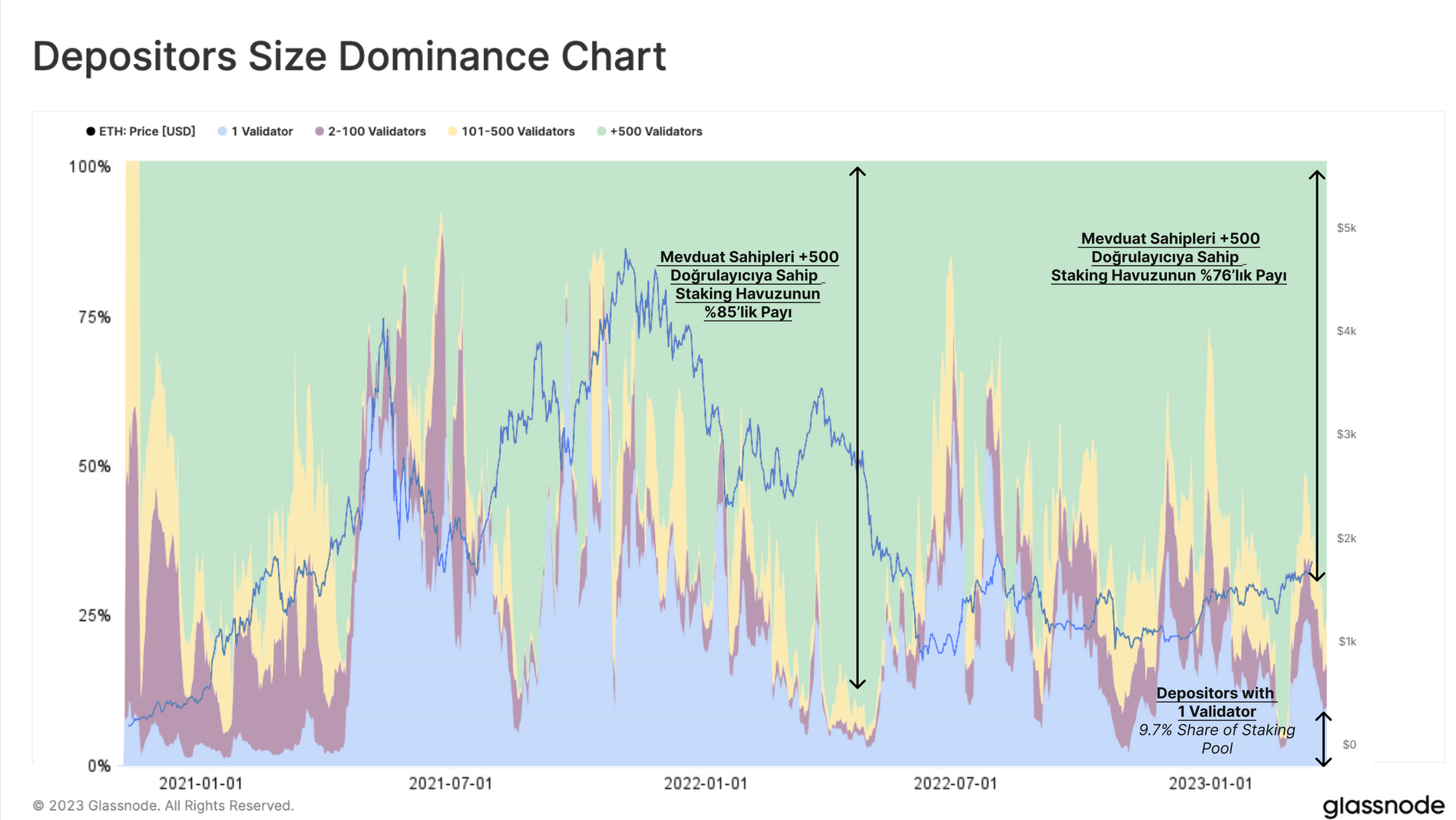1456x820 pixels.
Task: Click the %85'lik Payı annotation text
Action: click(x=748, y=312)
